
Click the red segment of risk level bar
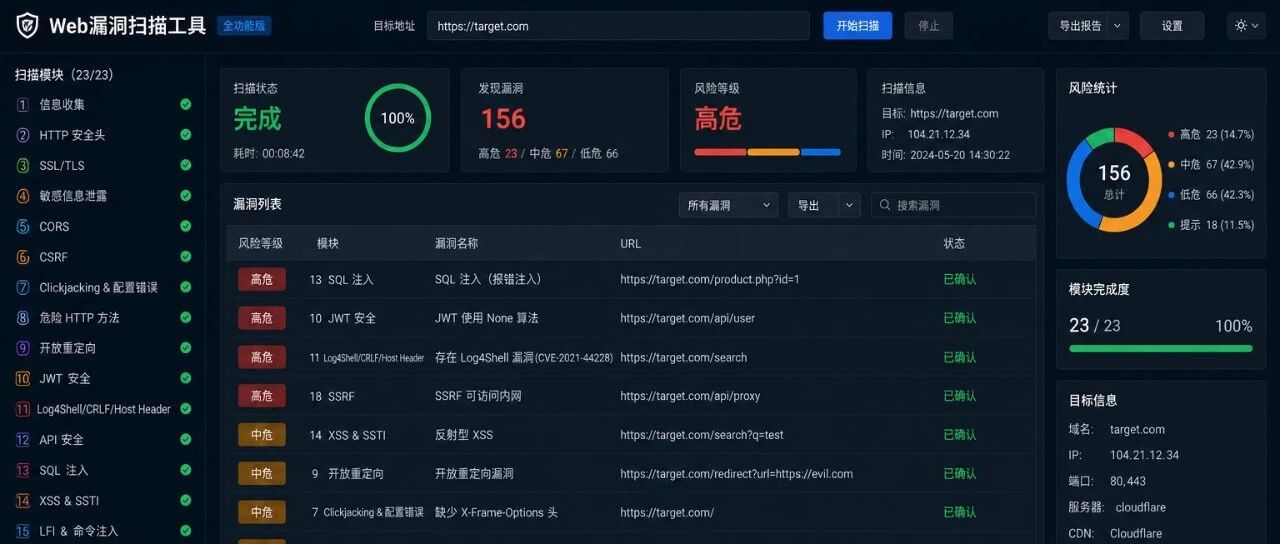pyautogui.click(x=720, y=152)
